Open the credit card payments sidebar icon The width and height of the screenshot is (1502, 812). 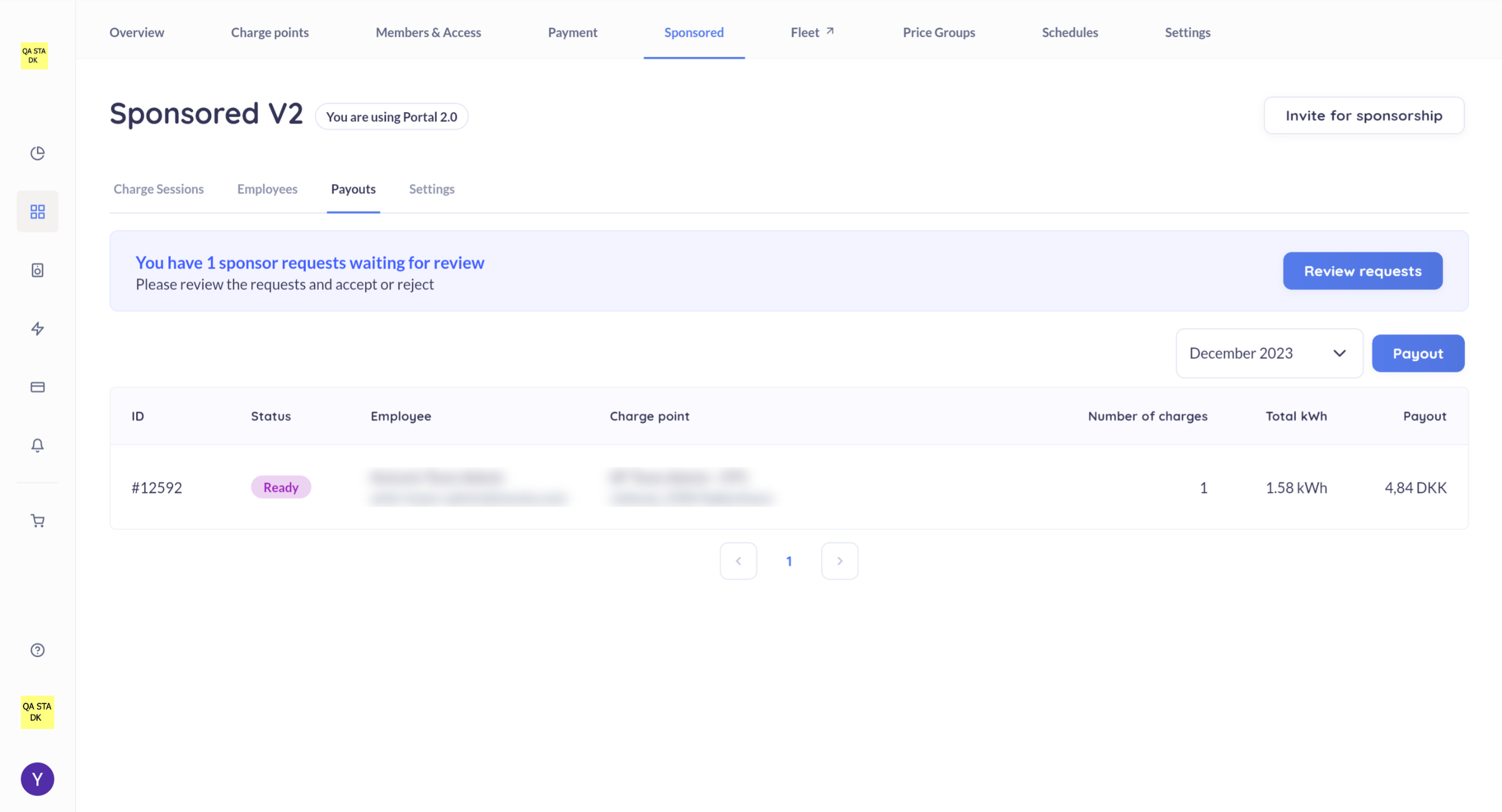tap(38, 387)
